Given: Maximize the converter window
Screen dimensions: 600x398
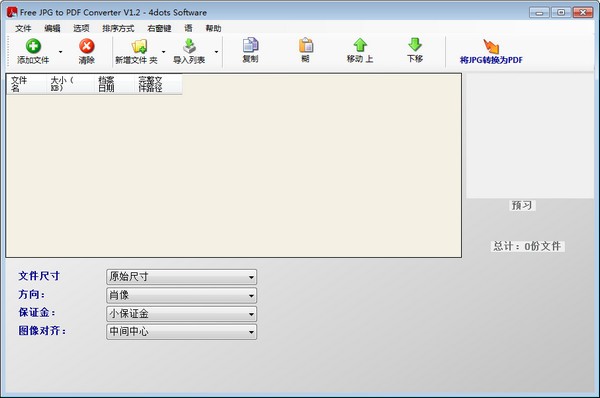Looking at the screenshot, I should [561, 13].
